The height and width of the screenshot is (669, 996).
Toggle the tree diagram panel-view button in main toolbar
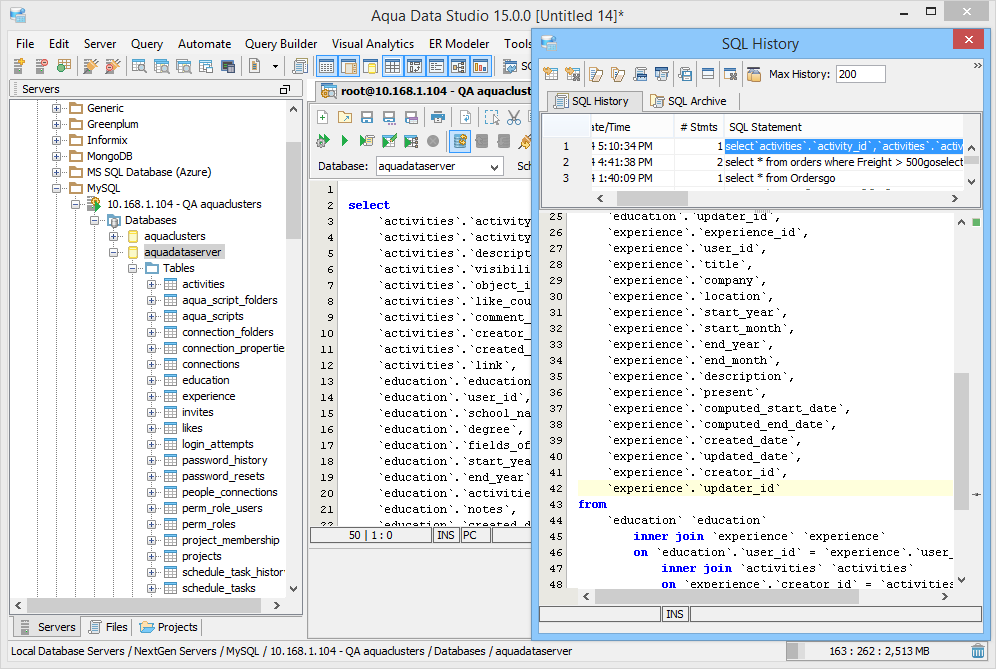click(x=459, y=65)
